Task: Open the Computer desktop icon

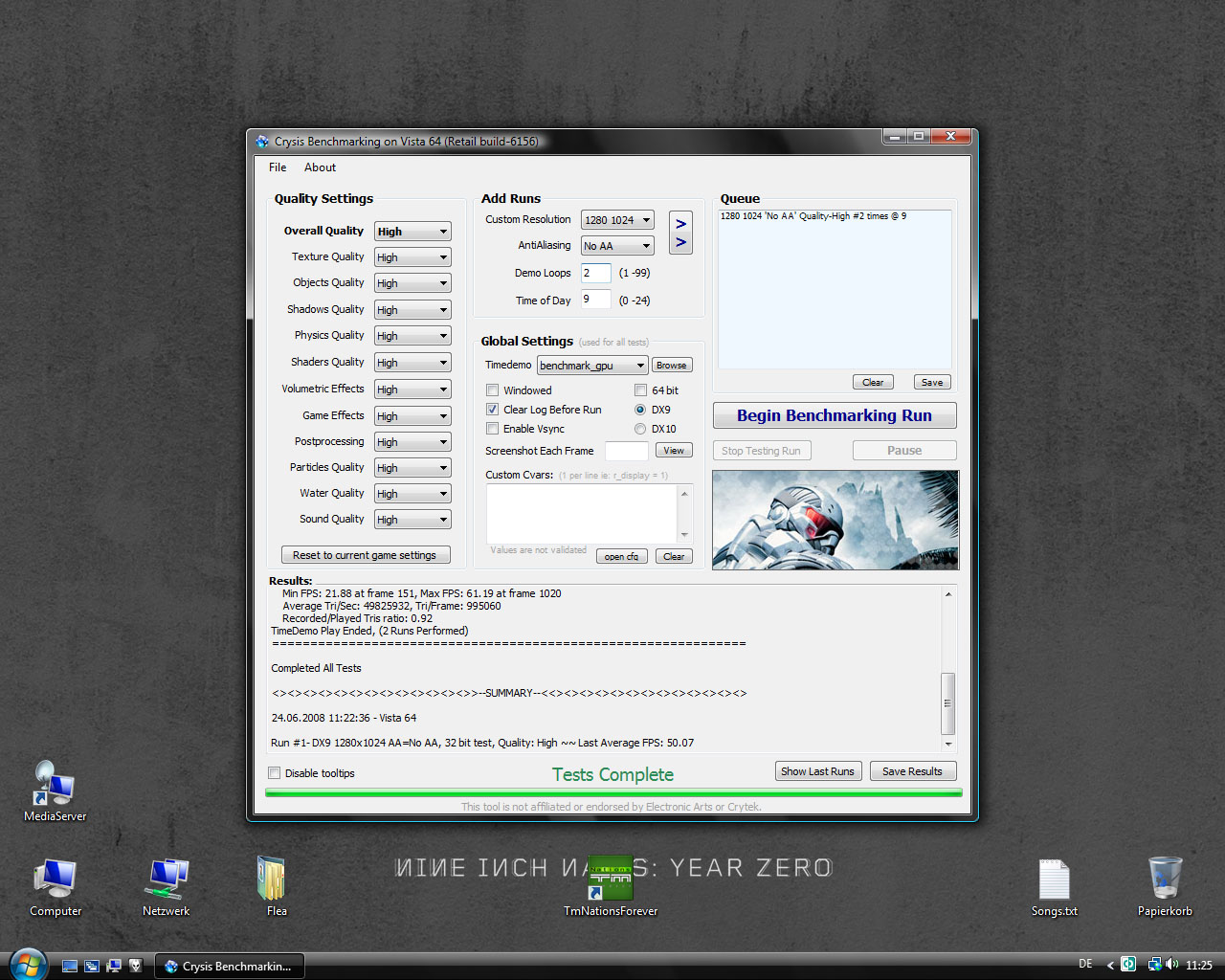Action: 55,880
